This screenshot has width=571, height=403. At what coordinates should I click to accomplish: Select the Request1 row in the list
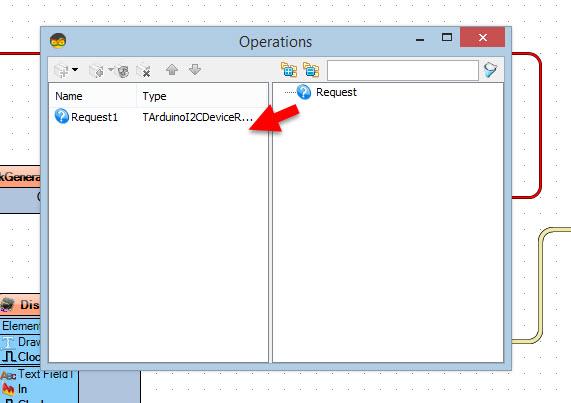[158, 117]
